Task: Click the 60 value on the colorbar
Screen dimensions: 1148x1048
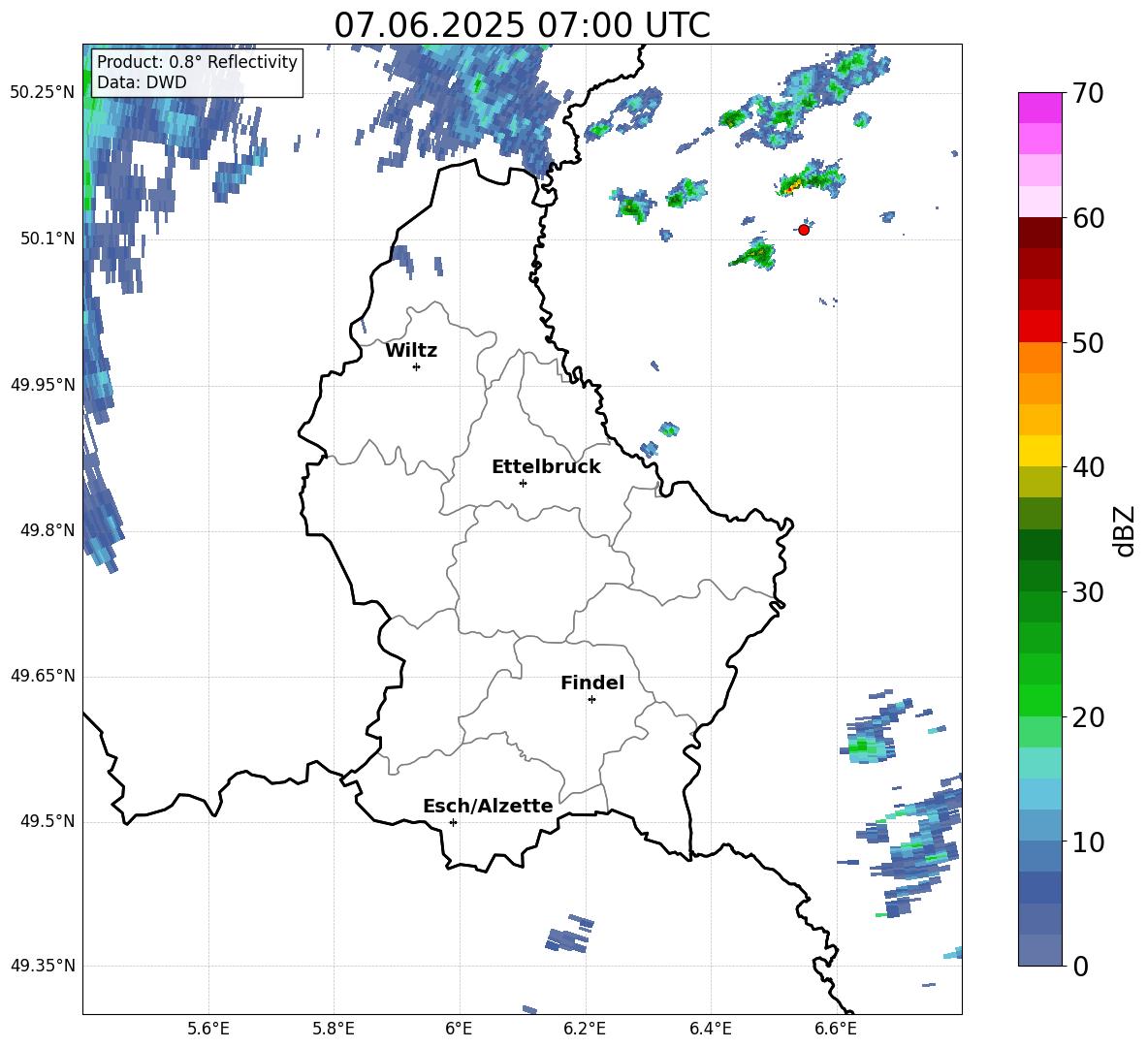Action: point(1088,218)
